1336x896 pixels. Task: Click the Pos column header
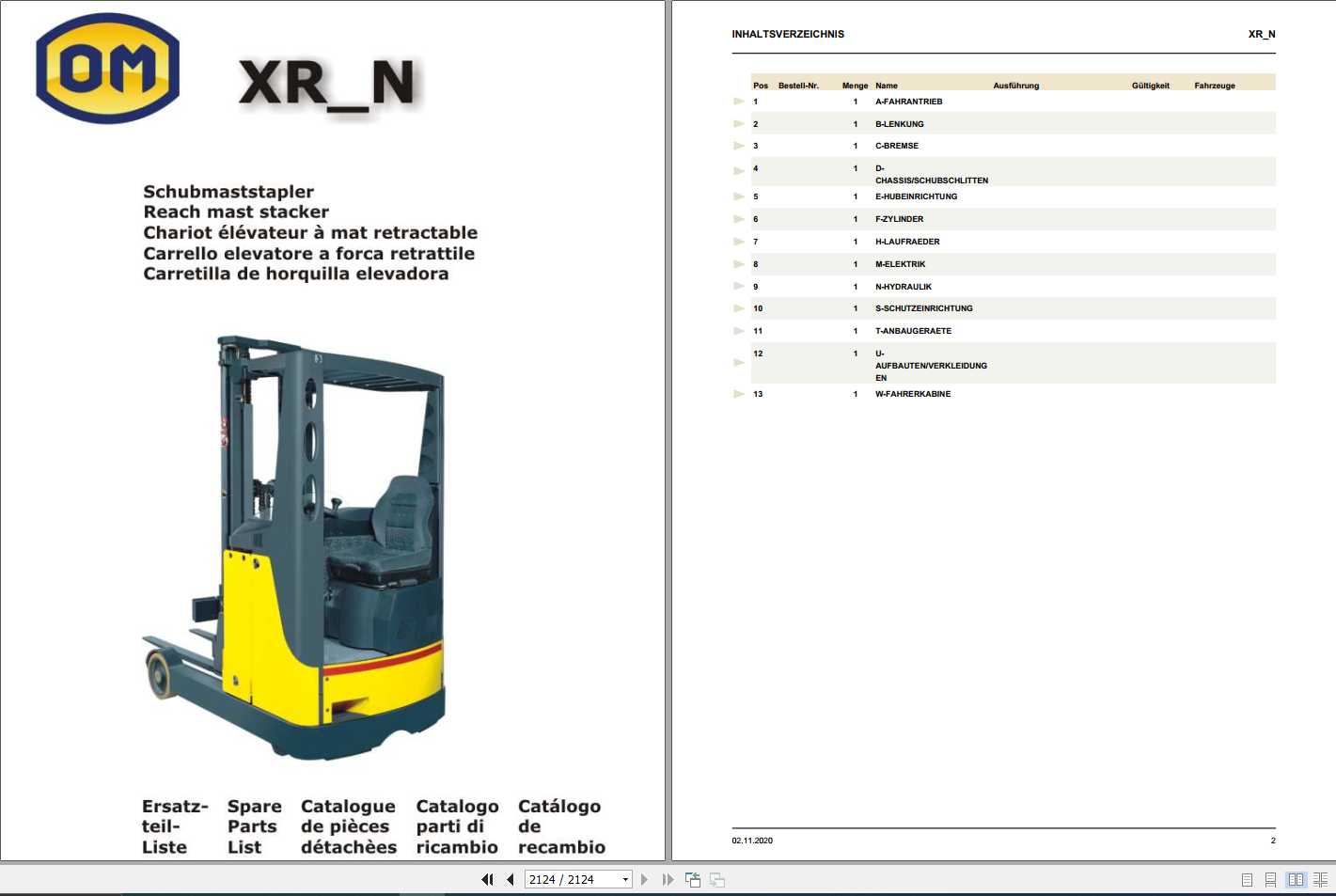tap(761, 86)
